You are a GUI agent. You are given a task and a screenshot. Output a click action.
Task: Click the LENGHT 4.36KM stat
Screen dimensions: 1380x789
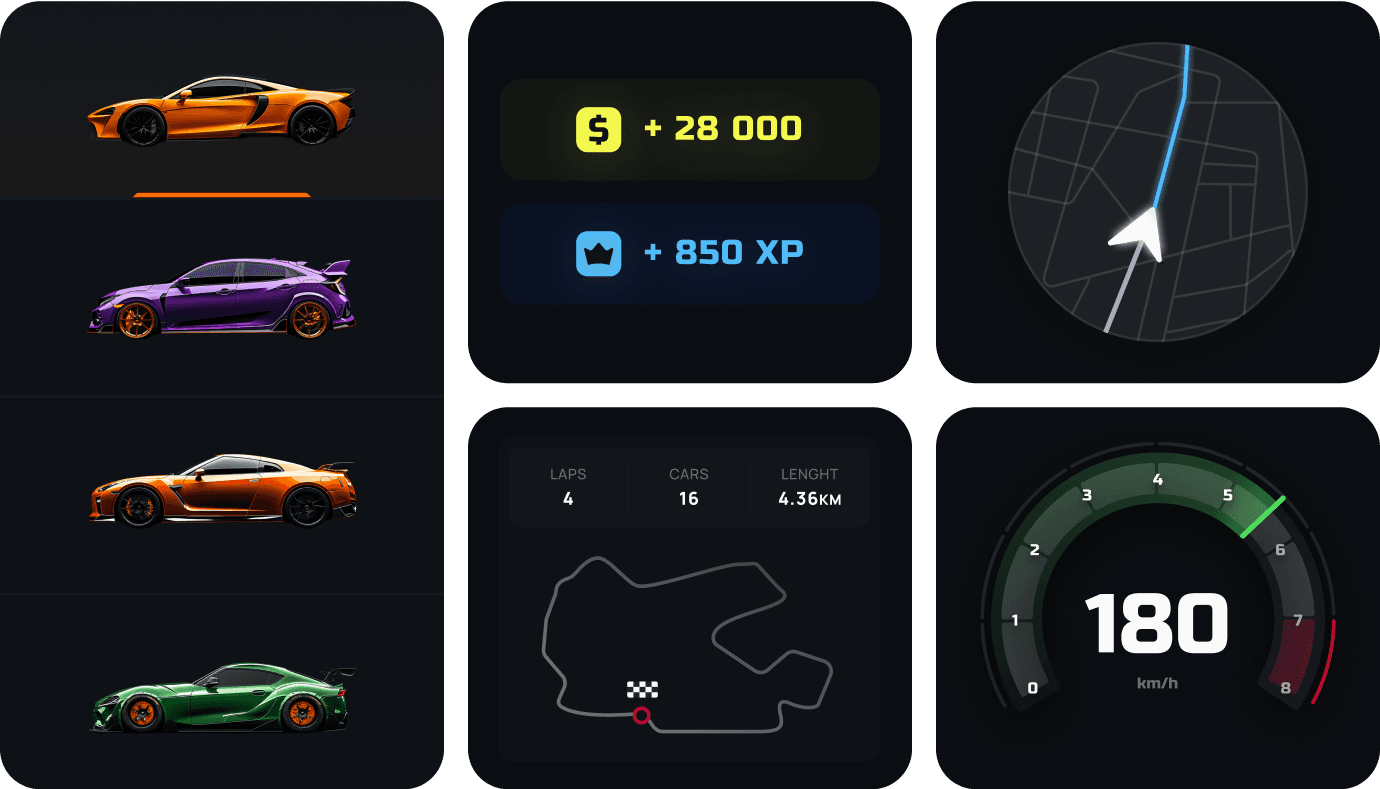(x=809, y=487)
